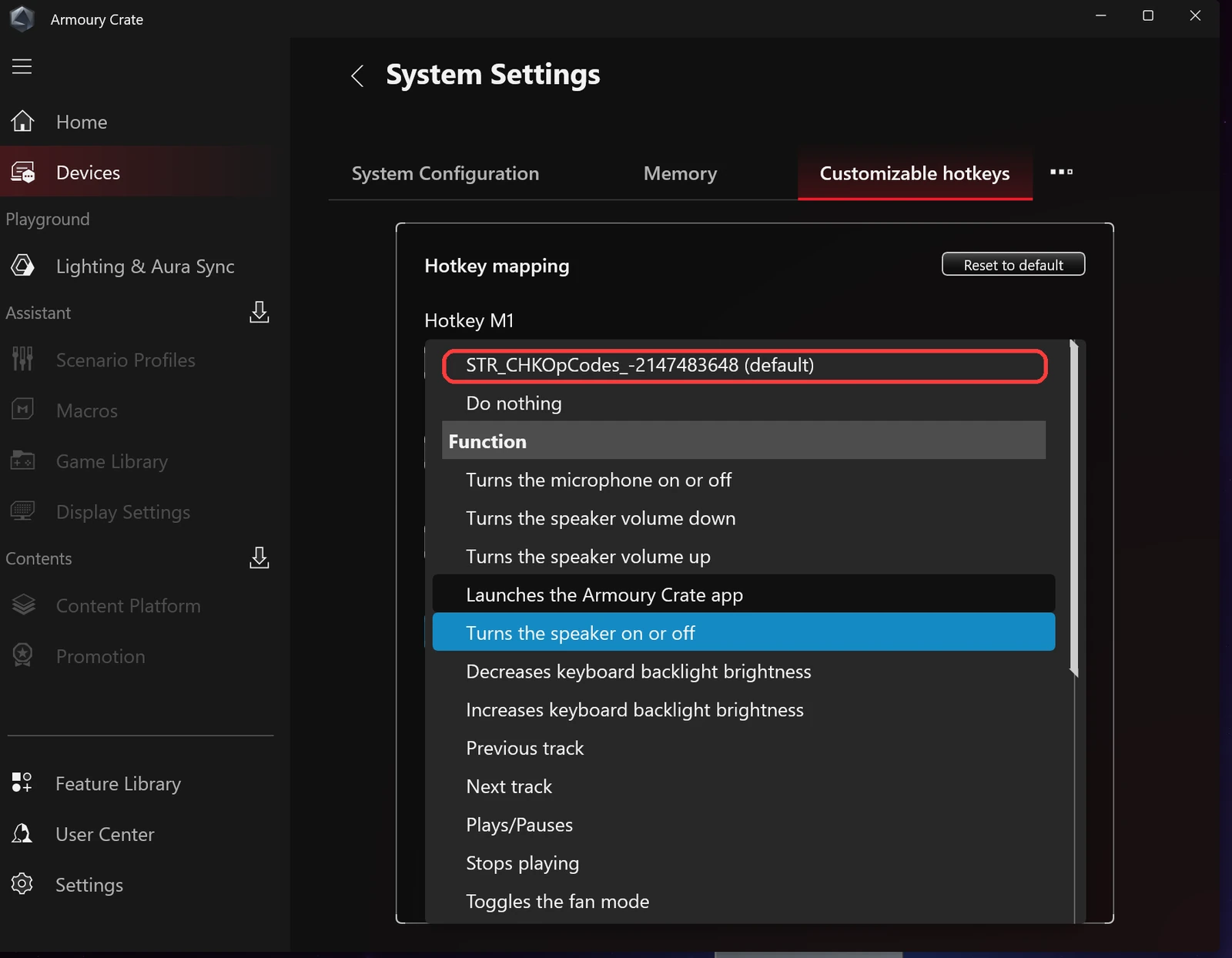Click the Game Library icon
This screenshot has height=958, width=1232.
pos(22,461)
